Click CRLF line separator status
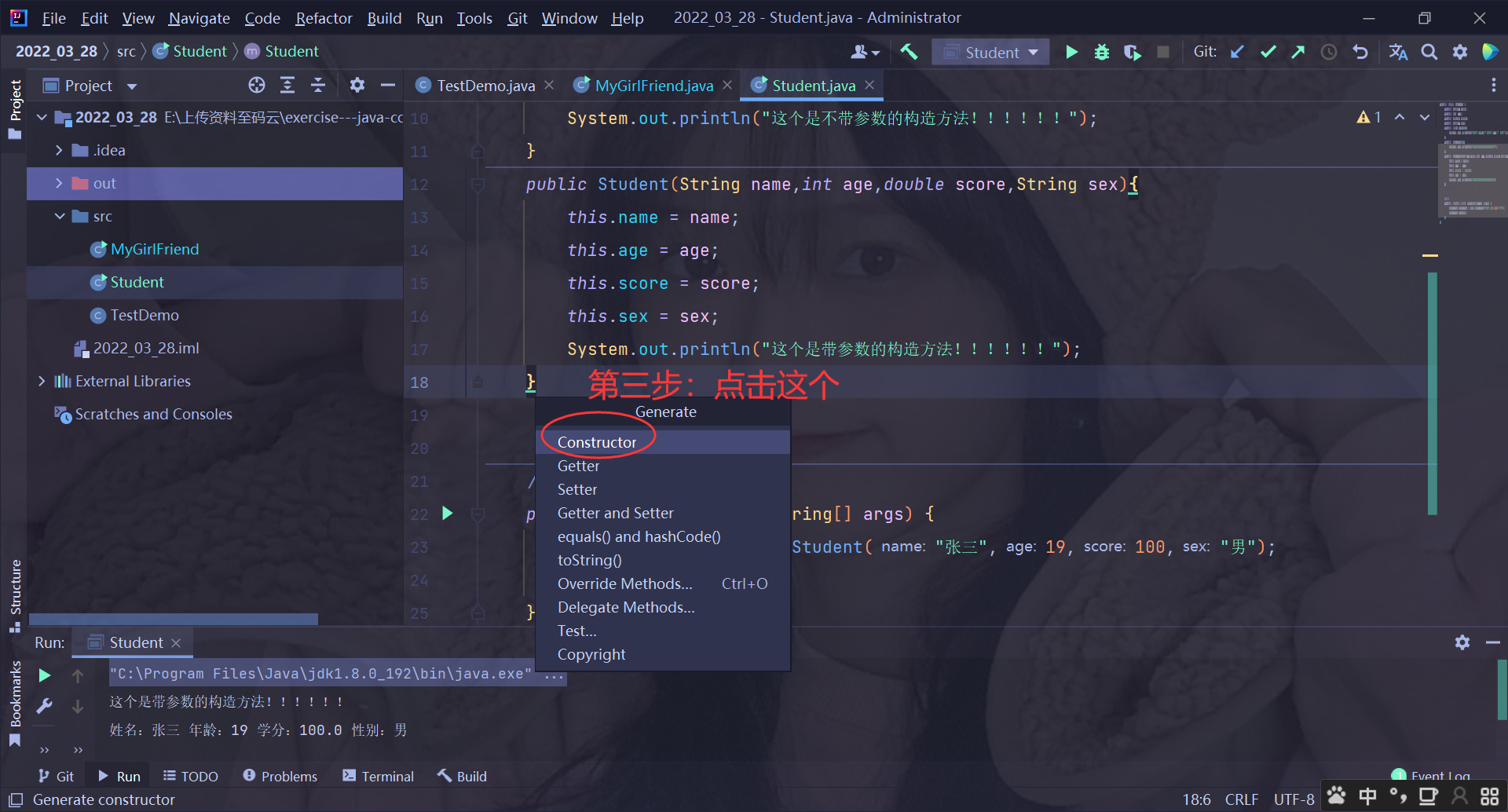 pos(1242,799)
